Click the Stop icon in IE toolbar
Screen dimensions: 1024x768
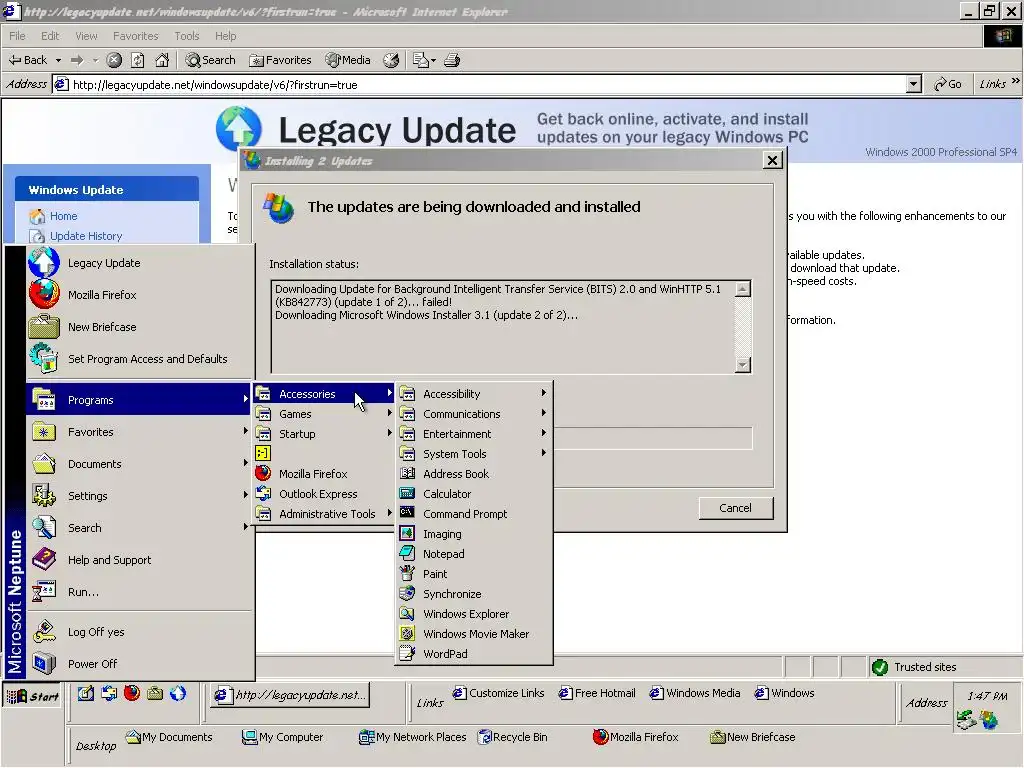[114, 60]
